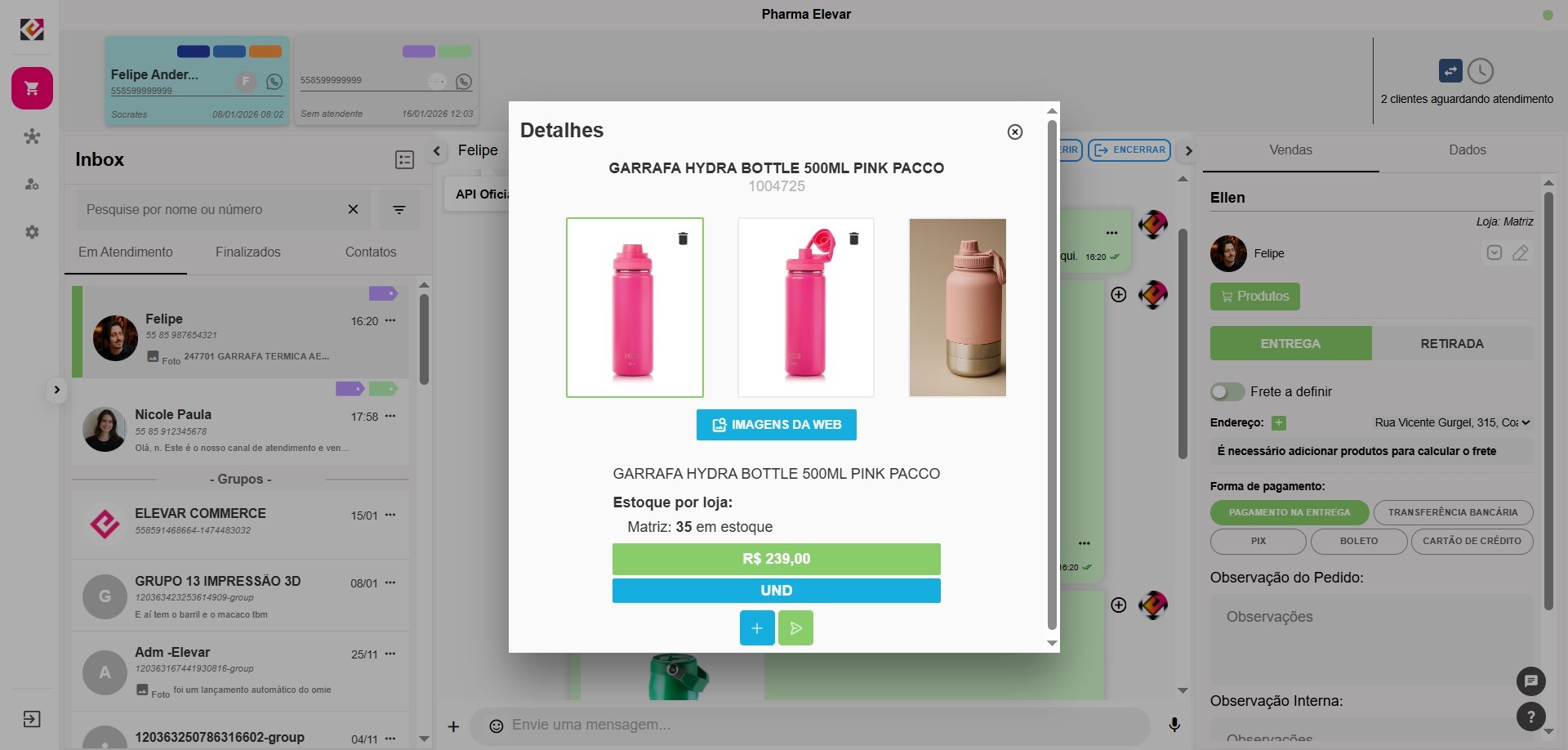Click the attach plus icon in message bar
Viewport: 1568px width, 750px height.
point(453,725)
